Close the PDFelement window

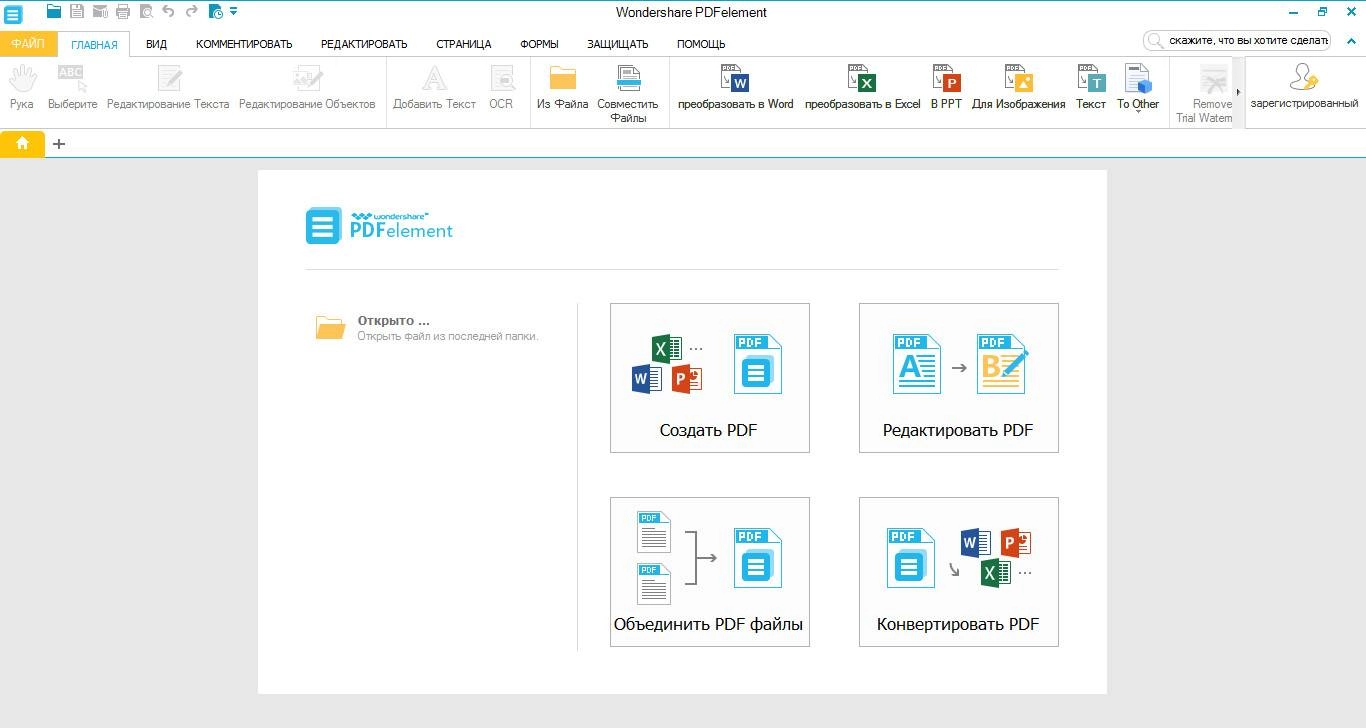pos(1351,12)
